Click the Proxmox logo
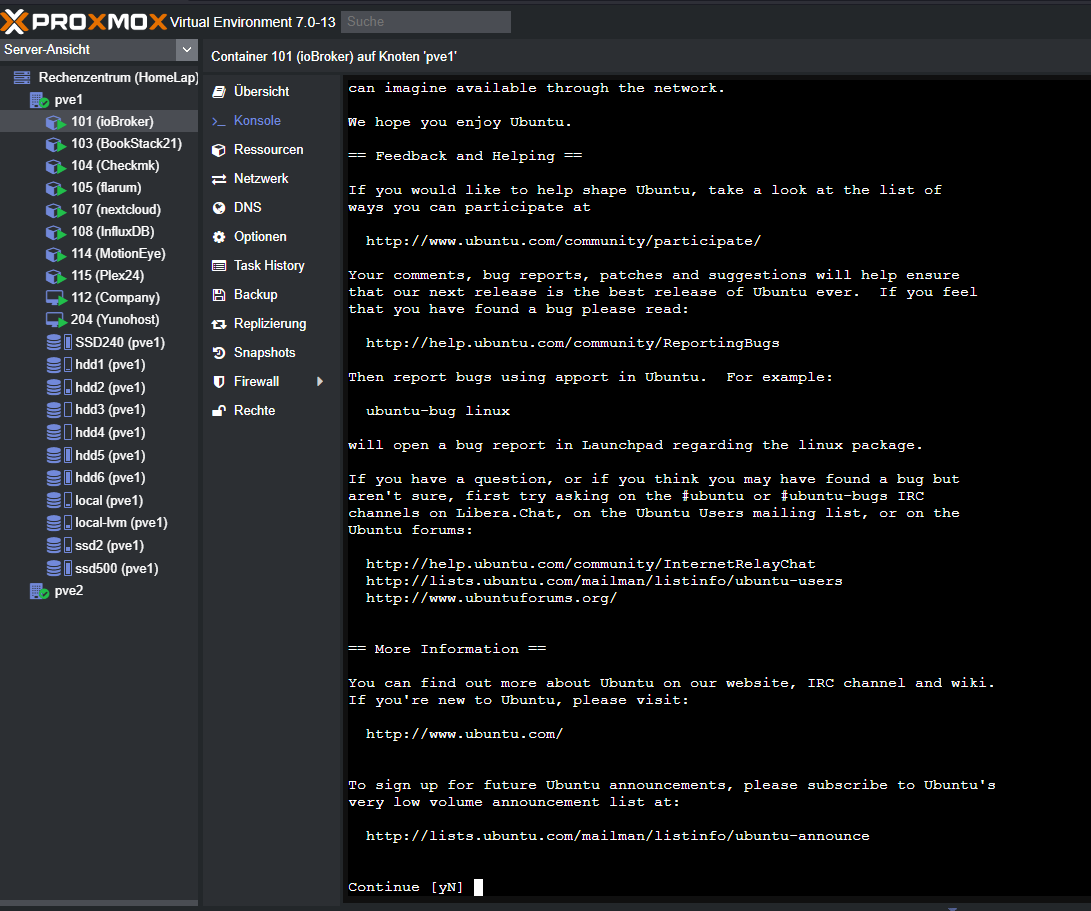1091x911 pixels. coord(84,22)
